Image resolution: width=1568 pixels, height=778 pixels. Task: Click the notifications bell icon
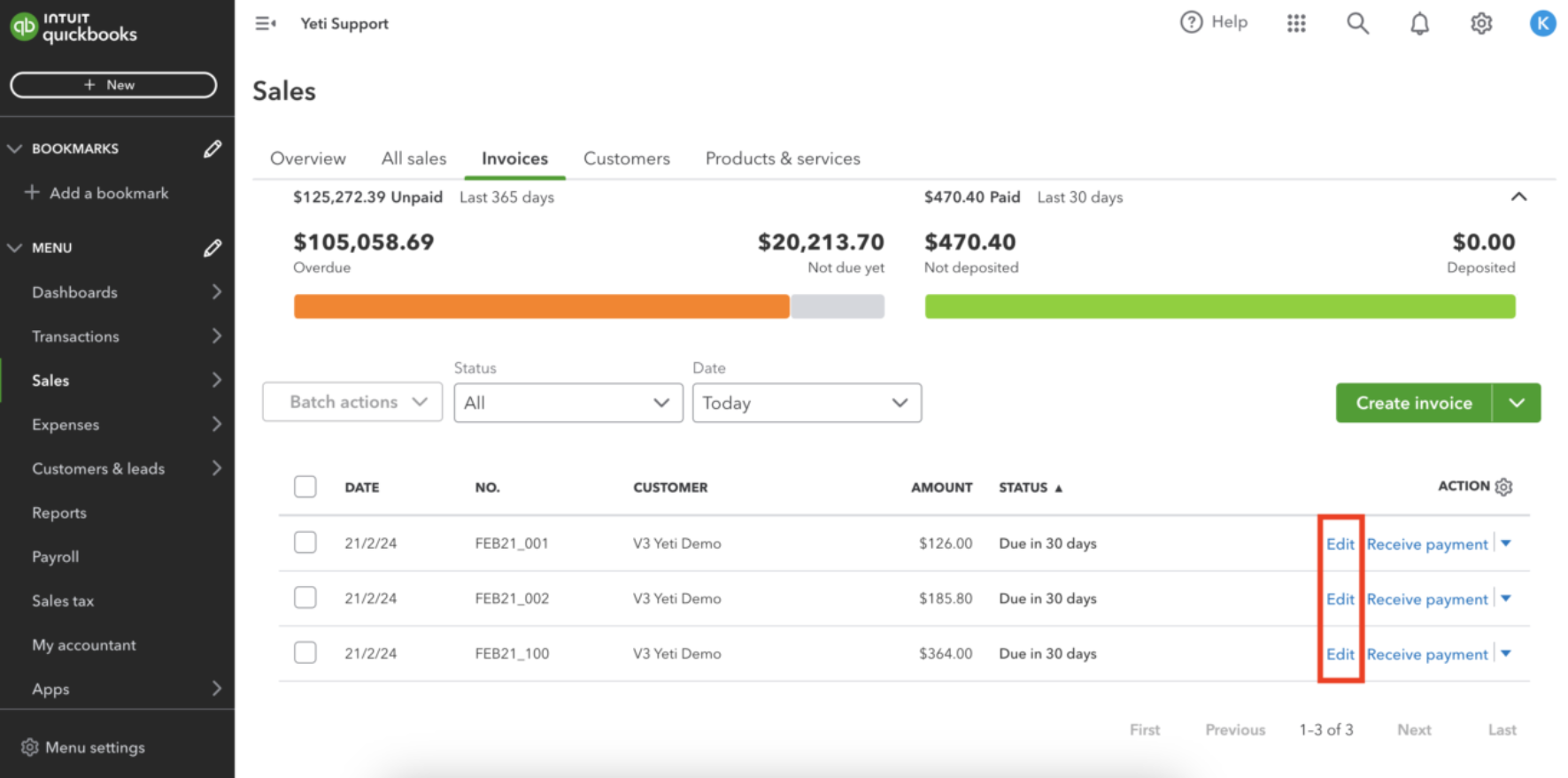tap(1419, 24)
